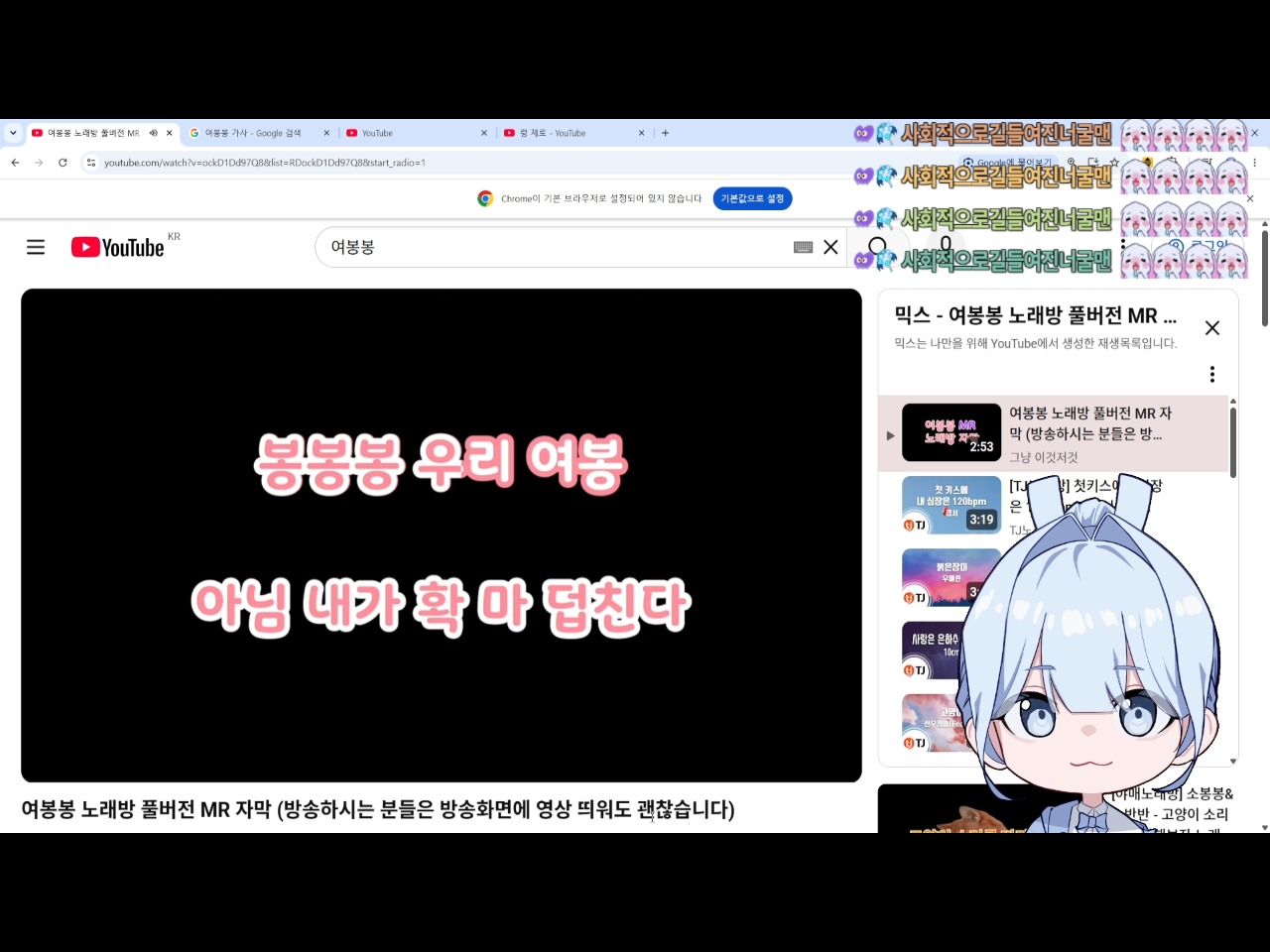Open Chrome's three-dot menu
The image size is (1270, 952).
(1254, 163)
